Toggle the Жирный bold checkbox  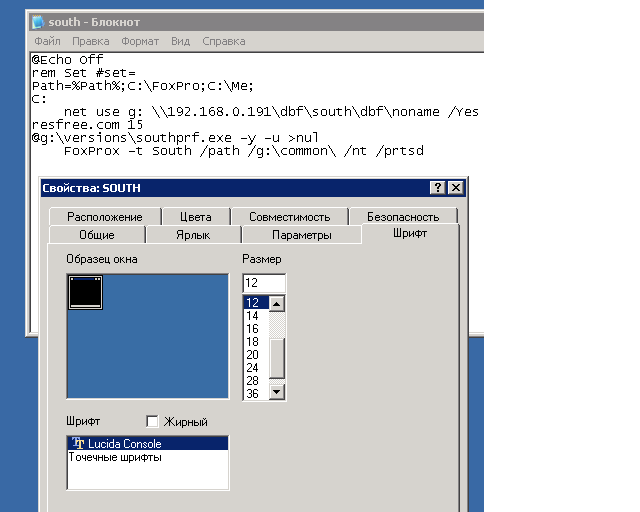pos(153,422)
